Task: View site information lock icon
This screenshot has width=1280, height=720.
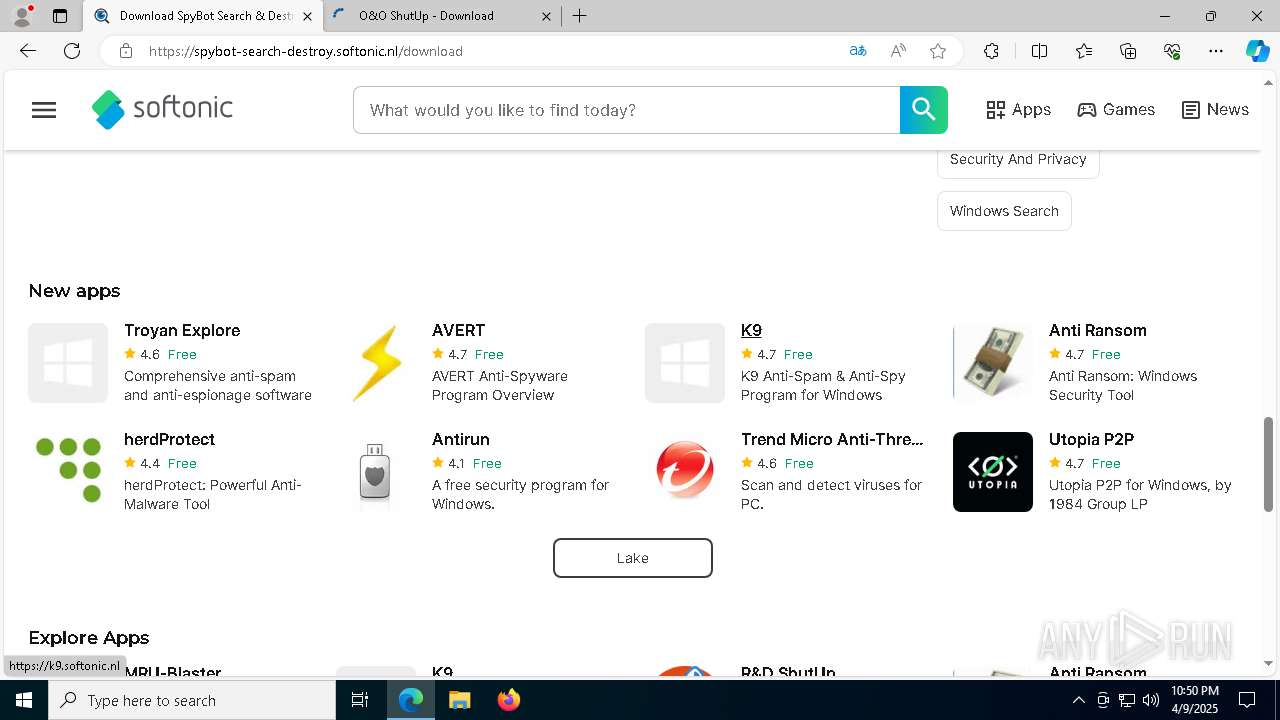Action: [126, 51]
